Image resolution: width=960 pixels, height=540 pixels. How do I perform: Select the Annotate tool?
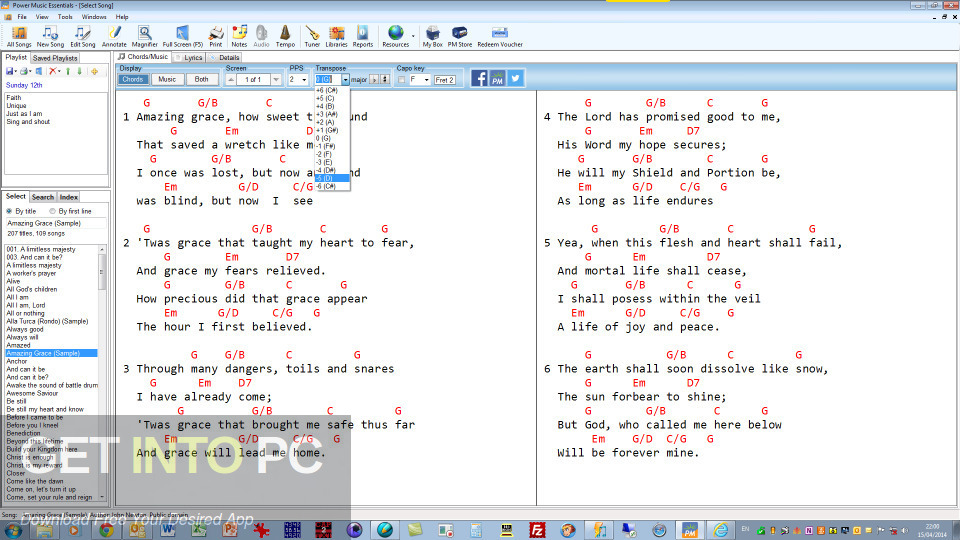click(114, 37)
